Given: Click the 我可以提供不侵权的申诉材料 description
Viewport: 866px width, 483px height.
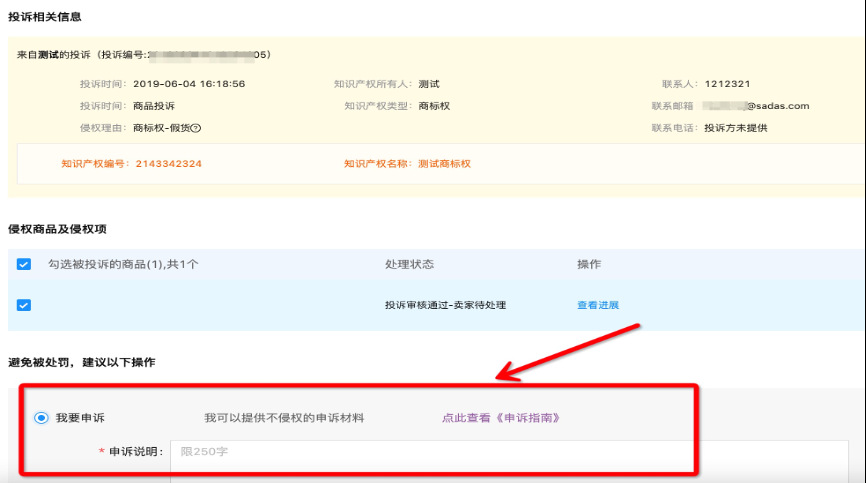Looking at the screenshot, I should coord(284,418).
